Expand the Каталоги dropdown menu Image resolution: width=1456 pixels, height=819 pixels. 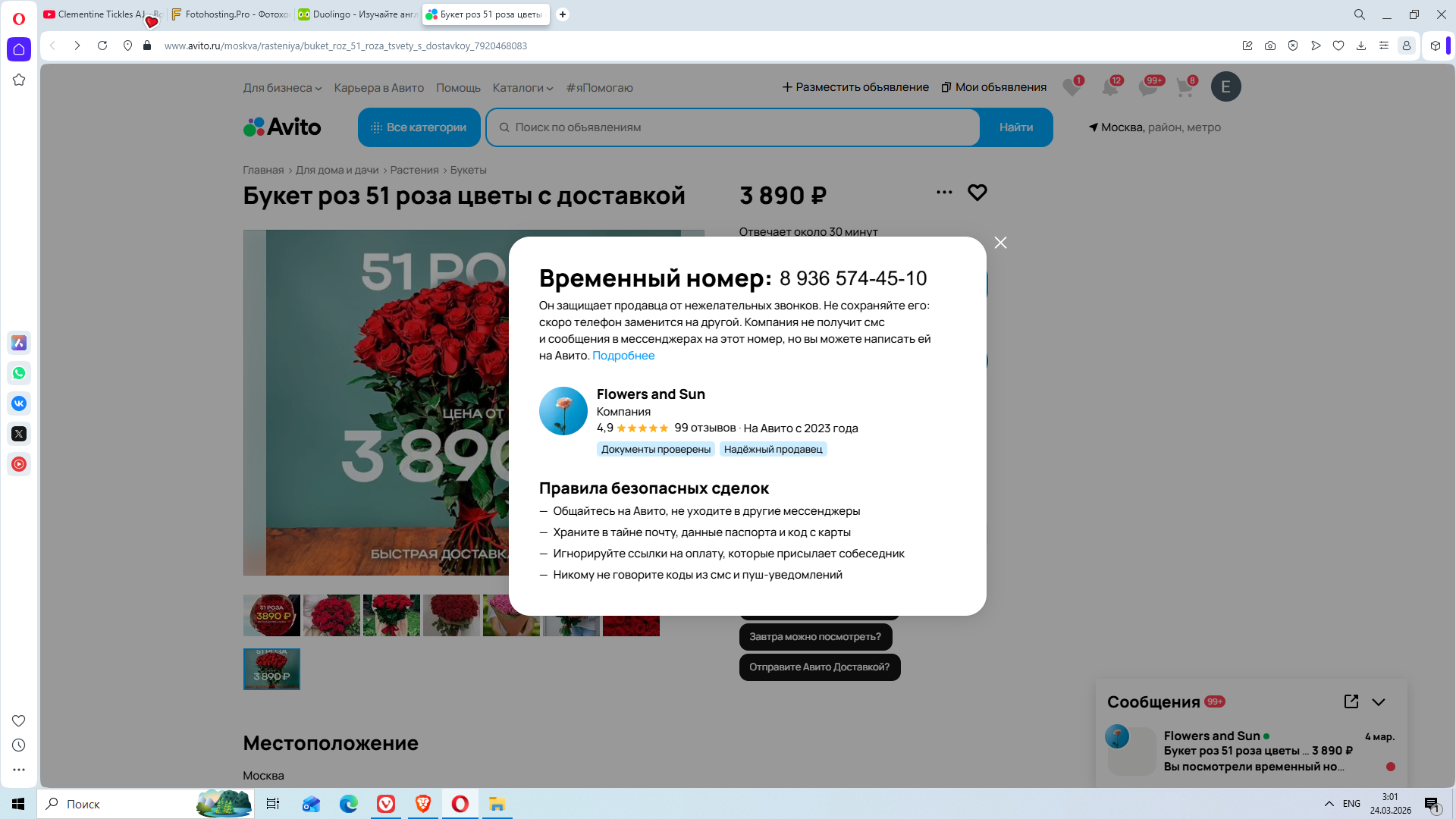coord(522,88)
